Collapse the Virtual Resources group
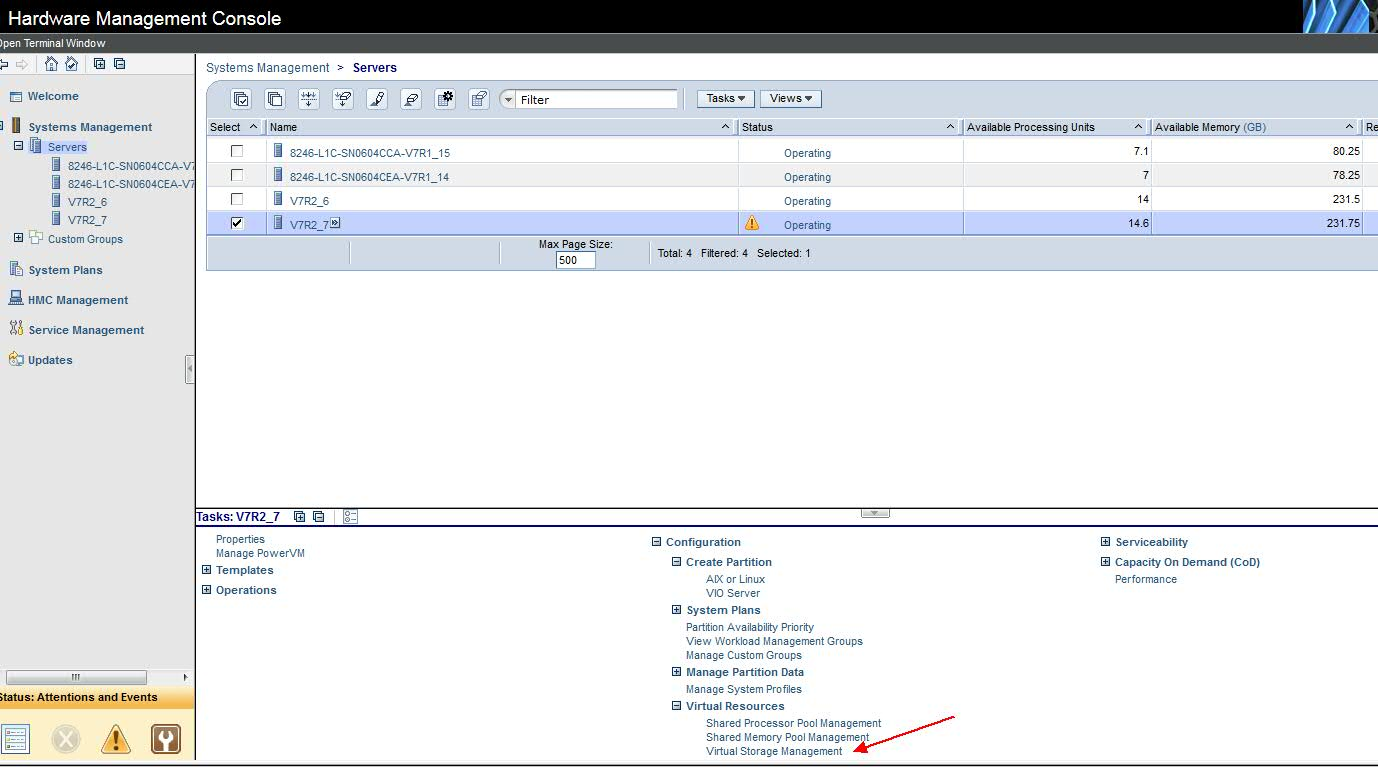The height and width of the screenshot is (767, 1378). coord(677,706)
